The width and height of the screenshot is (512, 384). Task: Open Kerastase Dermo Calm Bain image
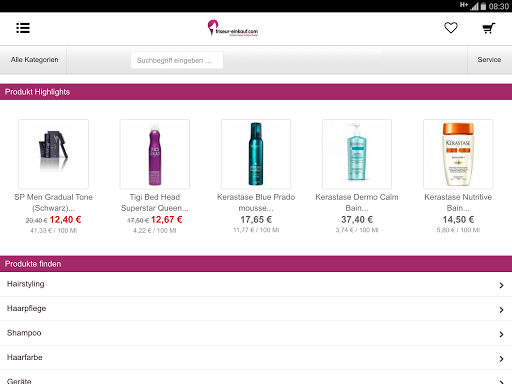coord(357,154)
